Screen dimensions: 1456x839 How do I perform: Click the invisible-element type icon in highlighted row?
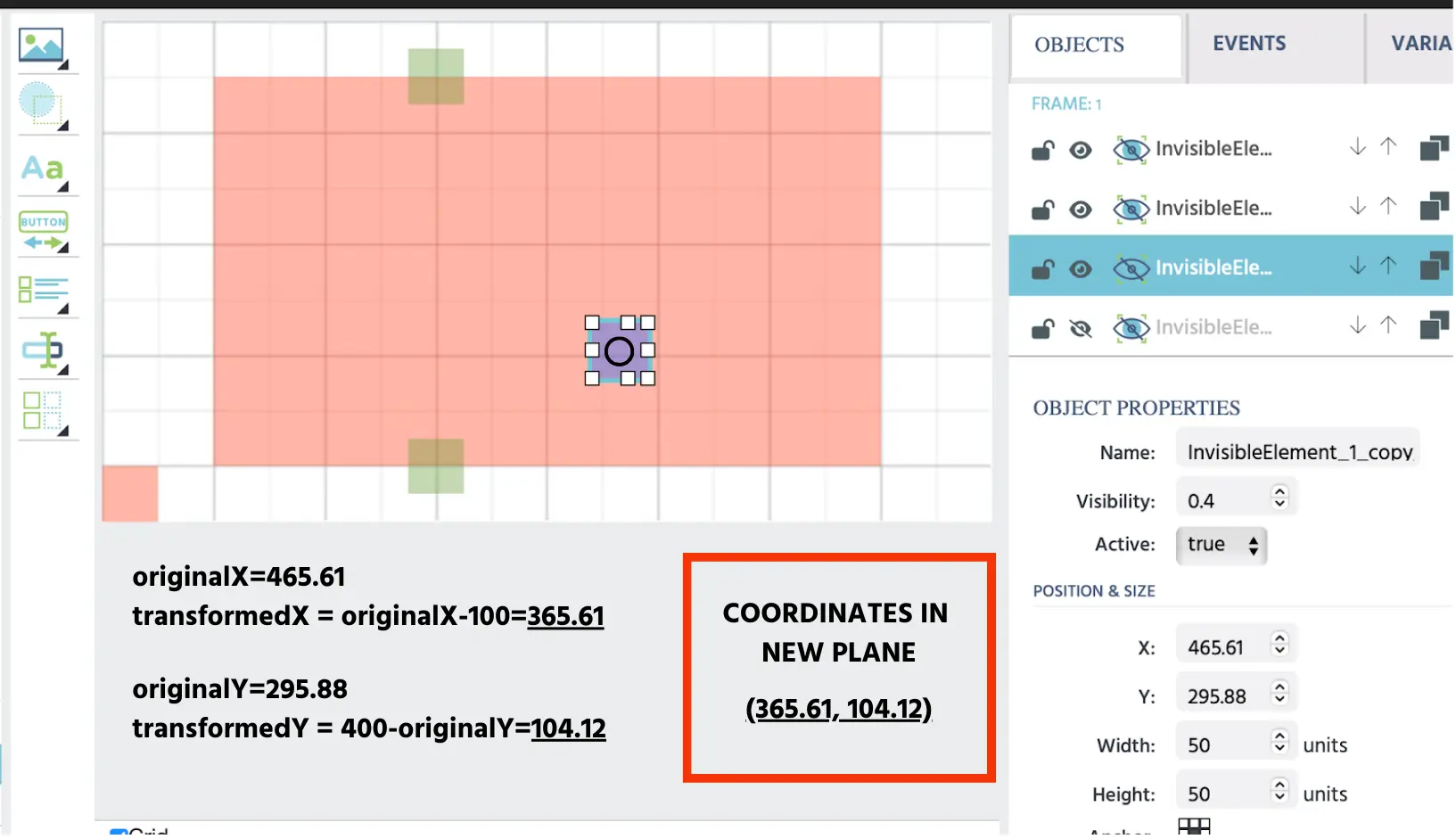click(1131, 268)
